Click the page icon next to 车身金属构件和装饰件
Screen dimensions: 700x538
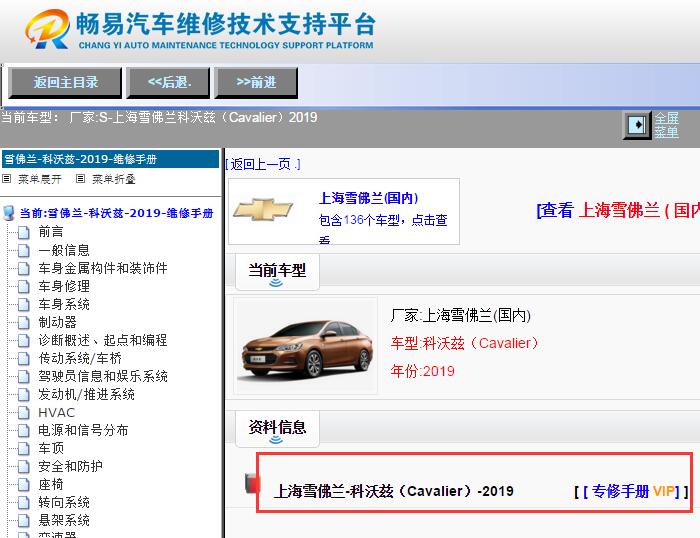(x=24, y=268)
